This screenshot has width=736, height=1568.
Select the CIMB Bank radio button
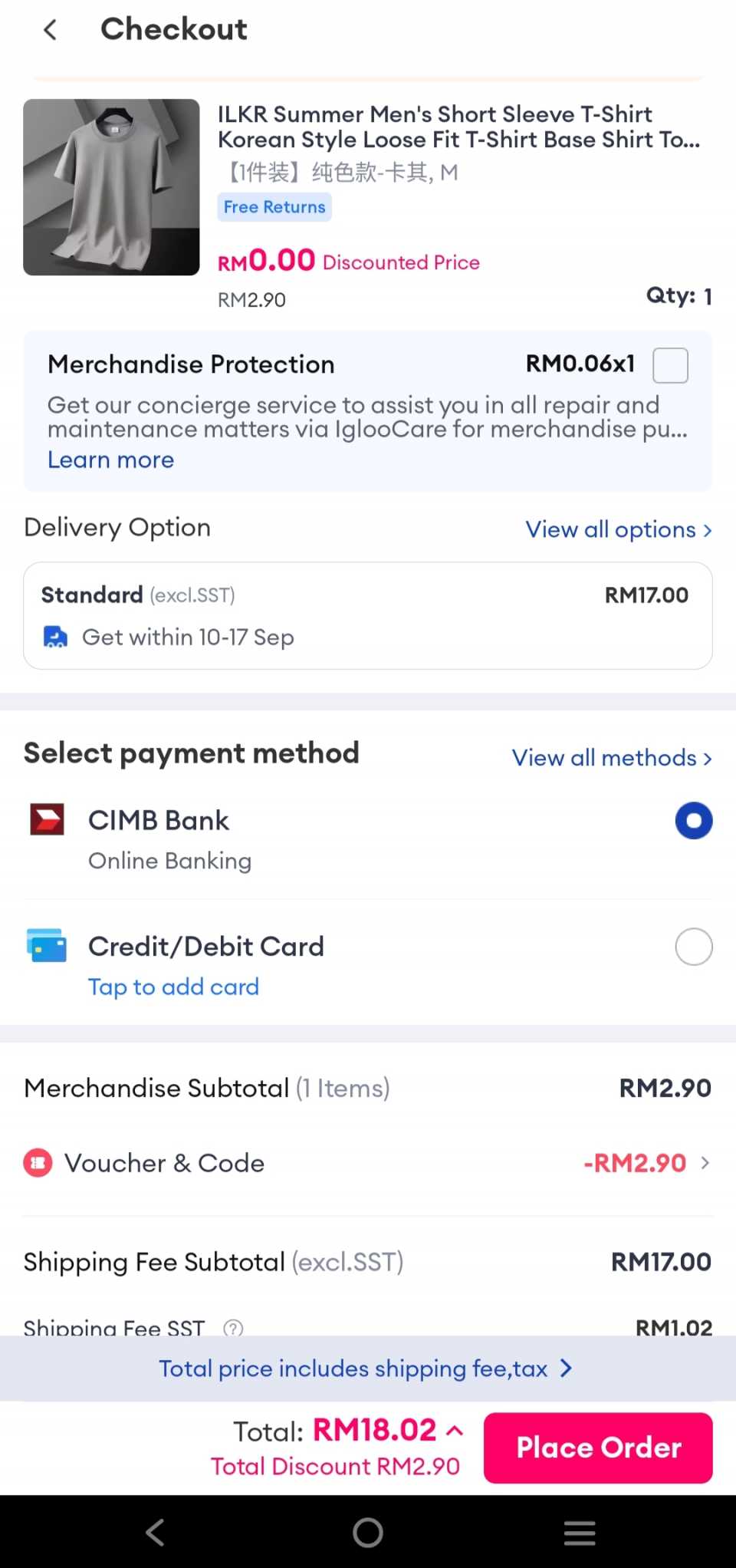(x=694, y=820)
